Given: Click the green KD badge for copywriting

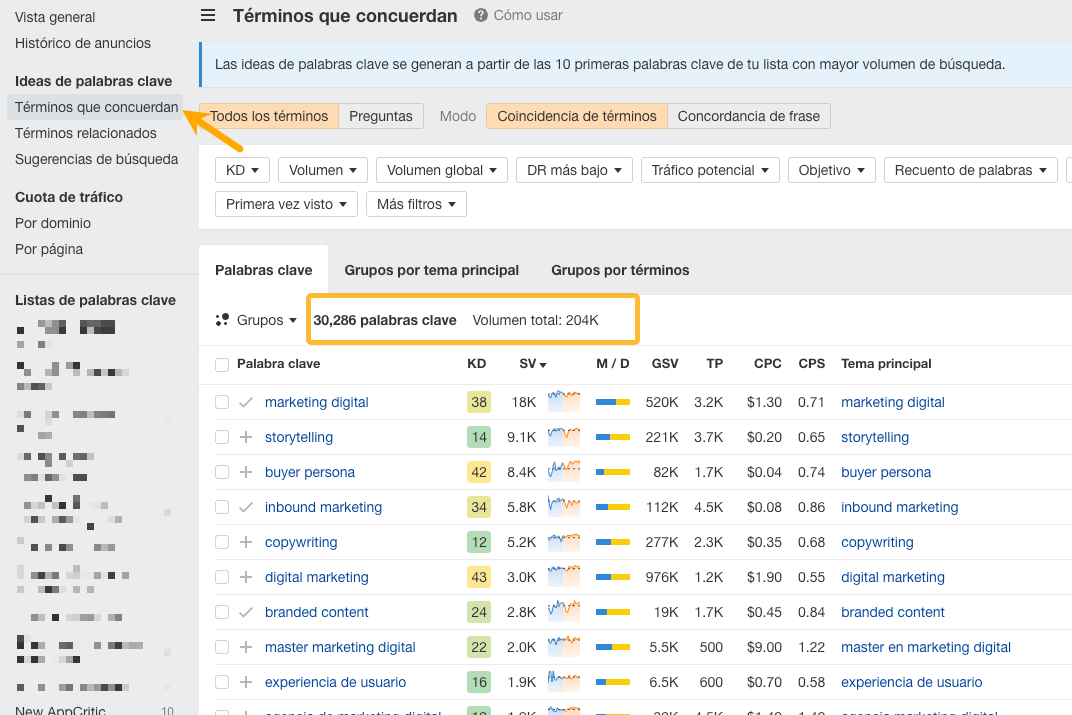Looking at the screenshot, I should pos(478,541).
